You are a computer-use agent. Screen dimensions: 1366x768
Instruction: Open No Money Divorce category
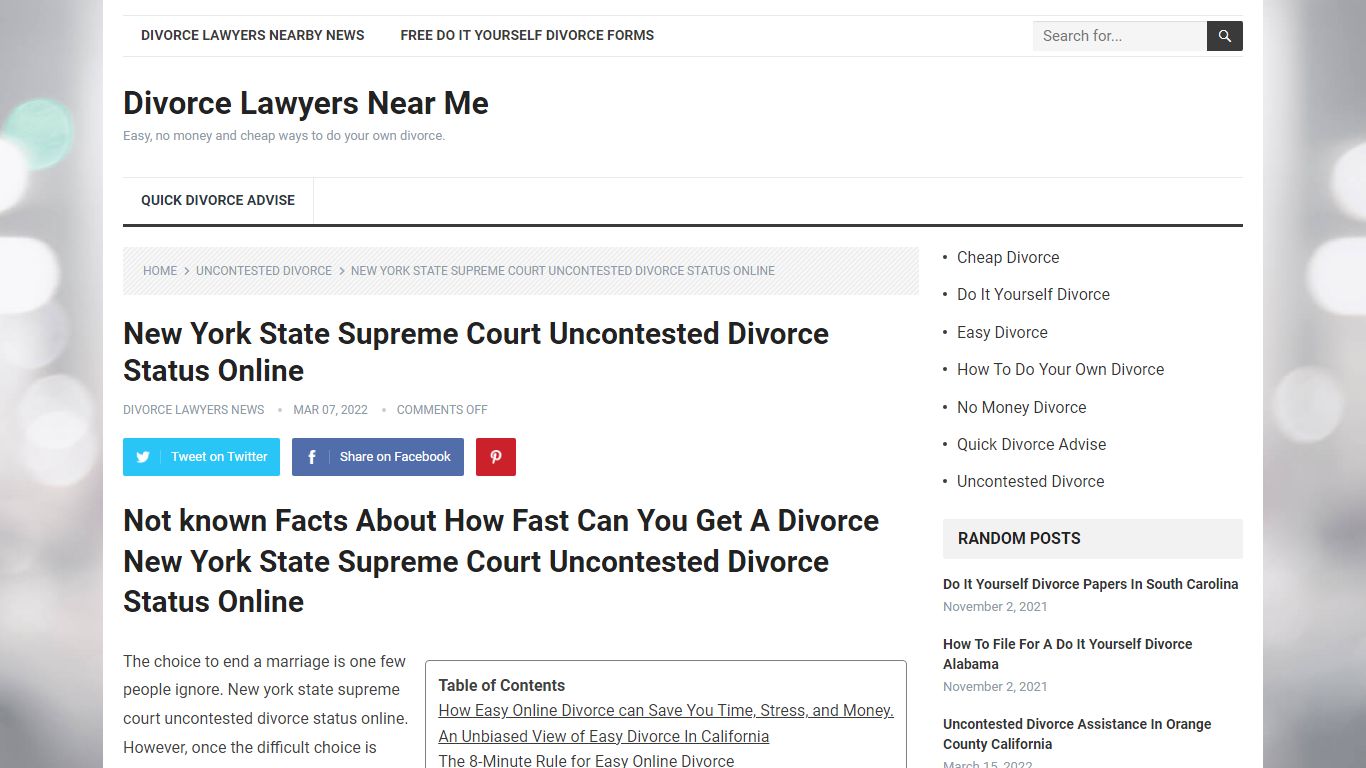tap(1021, 407)
